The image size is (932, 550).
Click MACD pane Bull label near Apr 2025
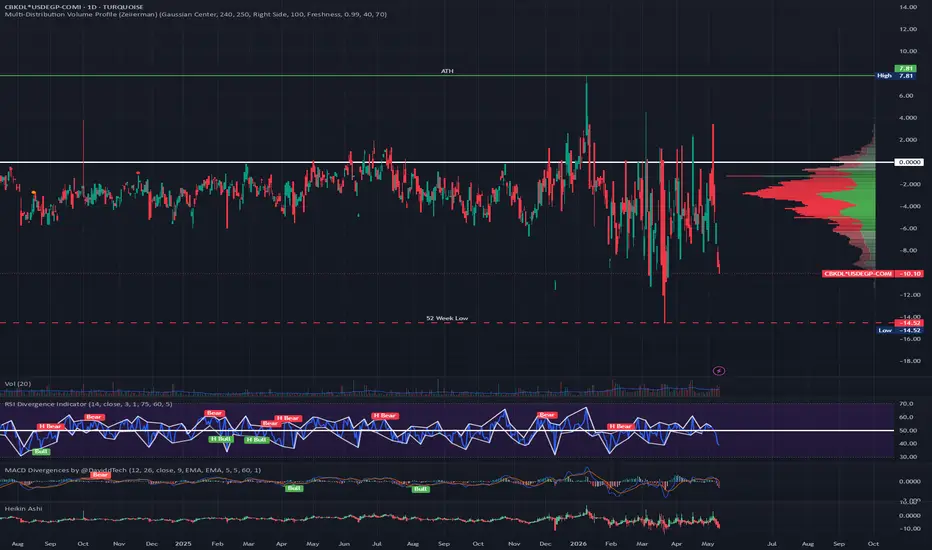point(294,488)
